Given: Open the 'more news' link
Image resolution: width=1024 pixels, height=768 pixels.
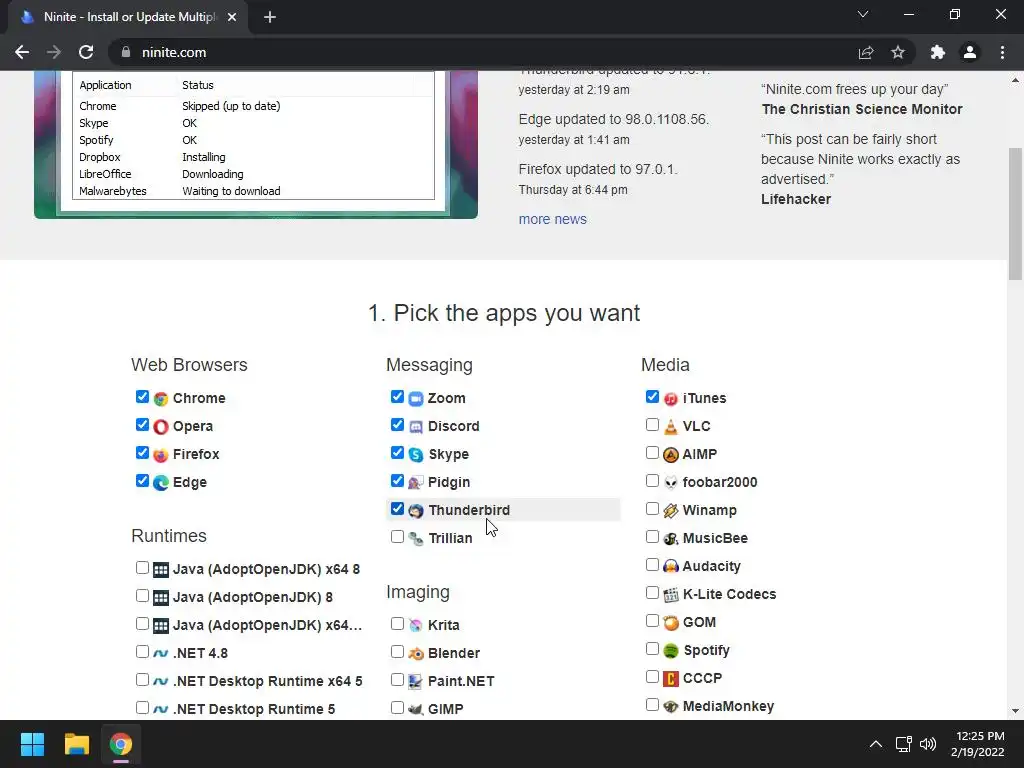Looking at the screenshot, I should pyautogui.click(x=552, y=219).
